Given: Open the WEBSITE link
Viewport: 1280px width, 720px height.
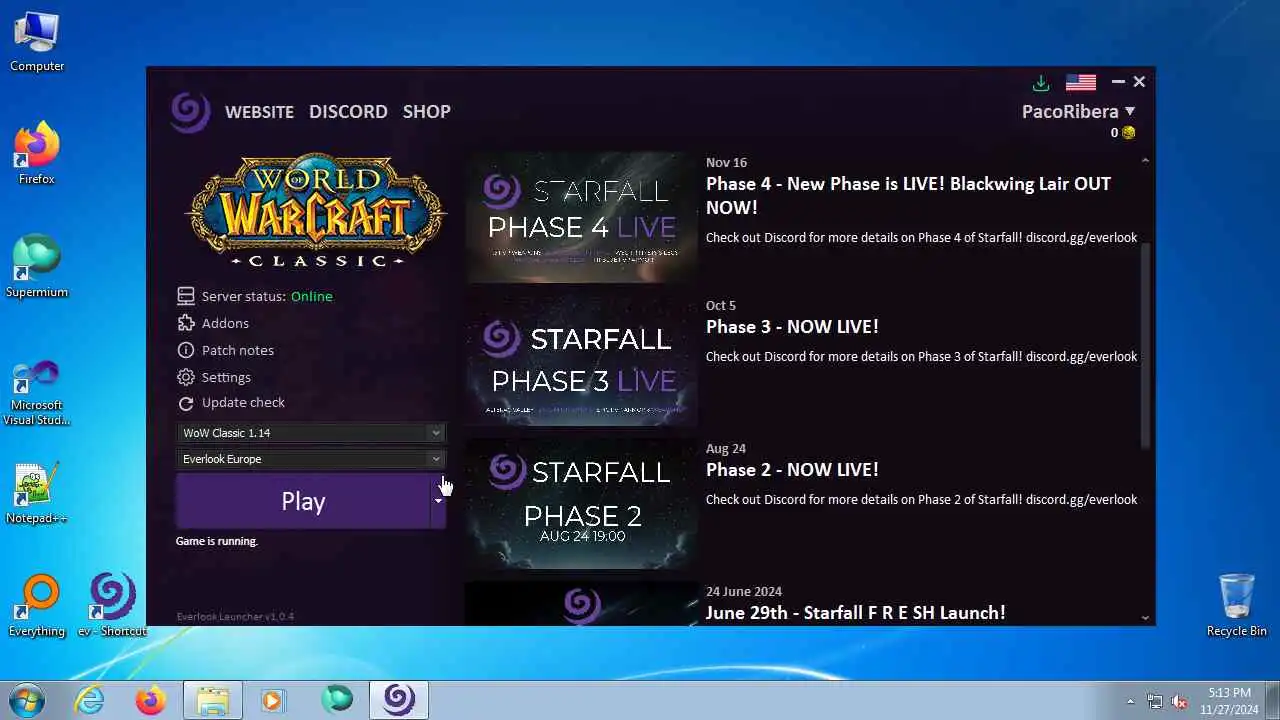Looking at the screenshot, I should pos(259,112).
